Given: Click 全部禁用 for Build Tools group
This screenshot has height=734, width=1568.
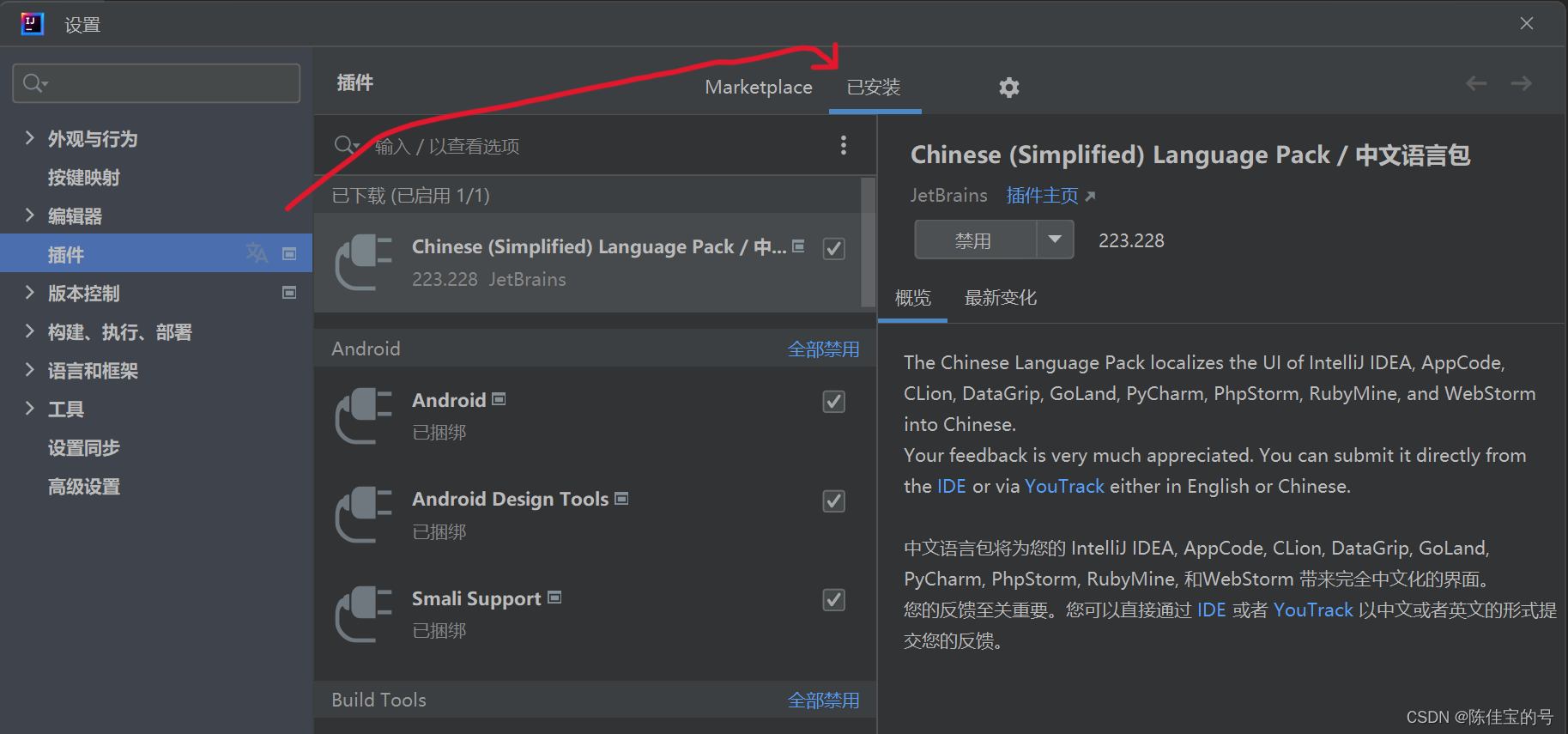Looking at the screenshot, I should pyautogui.click(x=823, y=701).
